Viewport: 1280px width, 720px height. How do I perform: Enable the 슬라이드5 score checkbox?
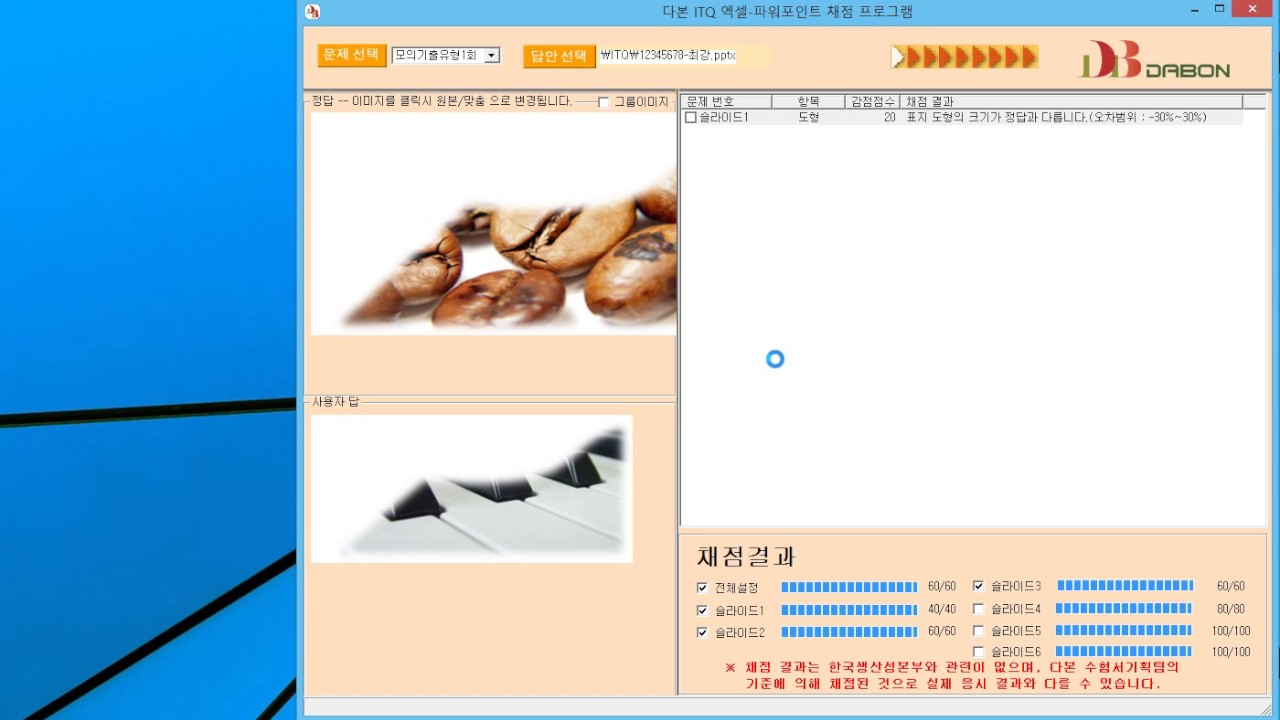coord(978,631)
